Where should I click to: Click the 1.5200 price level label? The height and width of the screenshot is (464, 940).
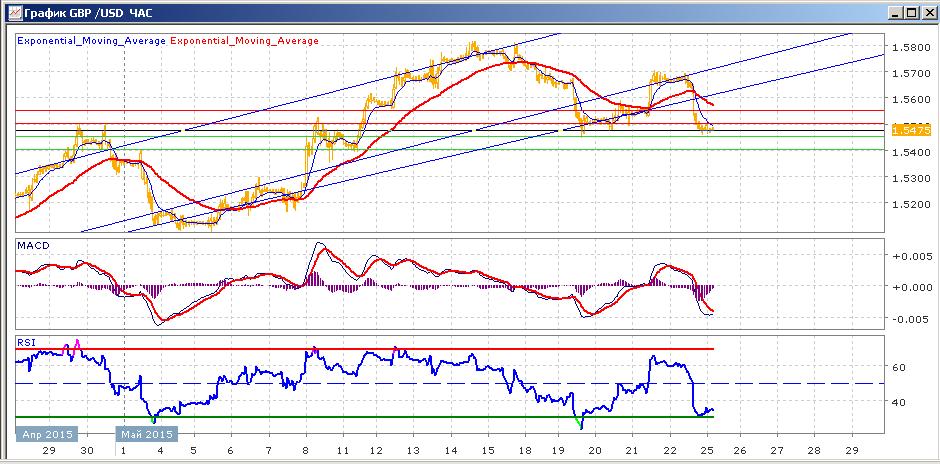pyautogui.click(x=910, y=204)
